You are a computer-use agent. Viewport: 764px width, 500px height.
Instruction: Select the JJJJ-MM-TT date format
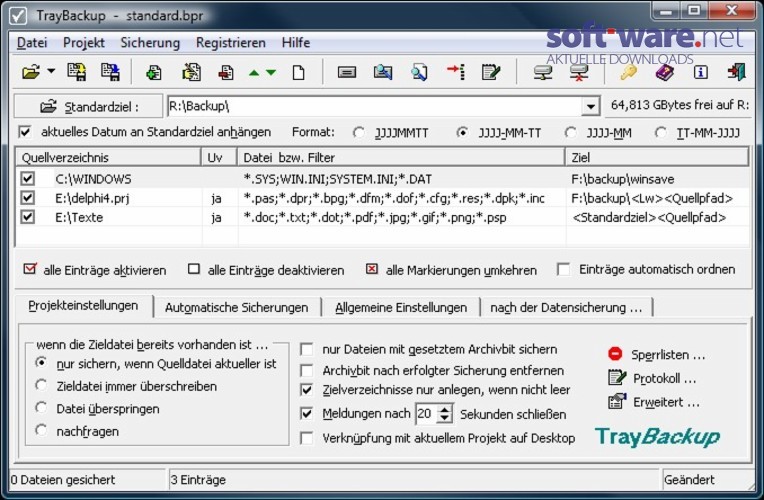(462, 133)
